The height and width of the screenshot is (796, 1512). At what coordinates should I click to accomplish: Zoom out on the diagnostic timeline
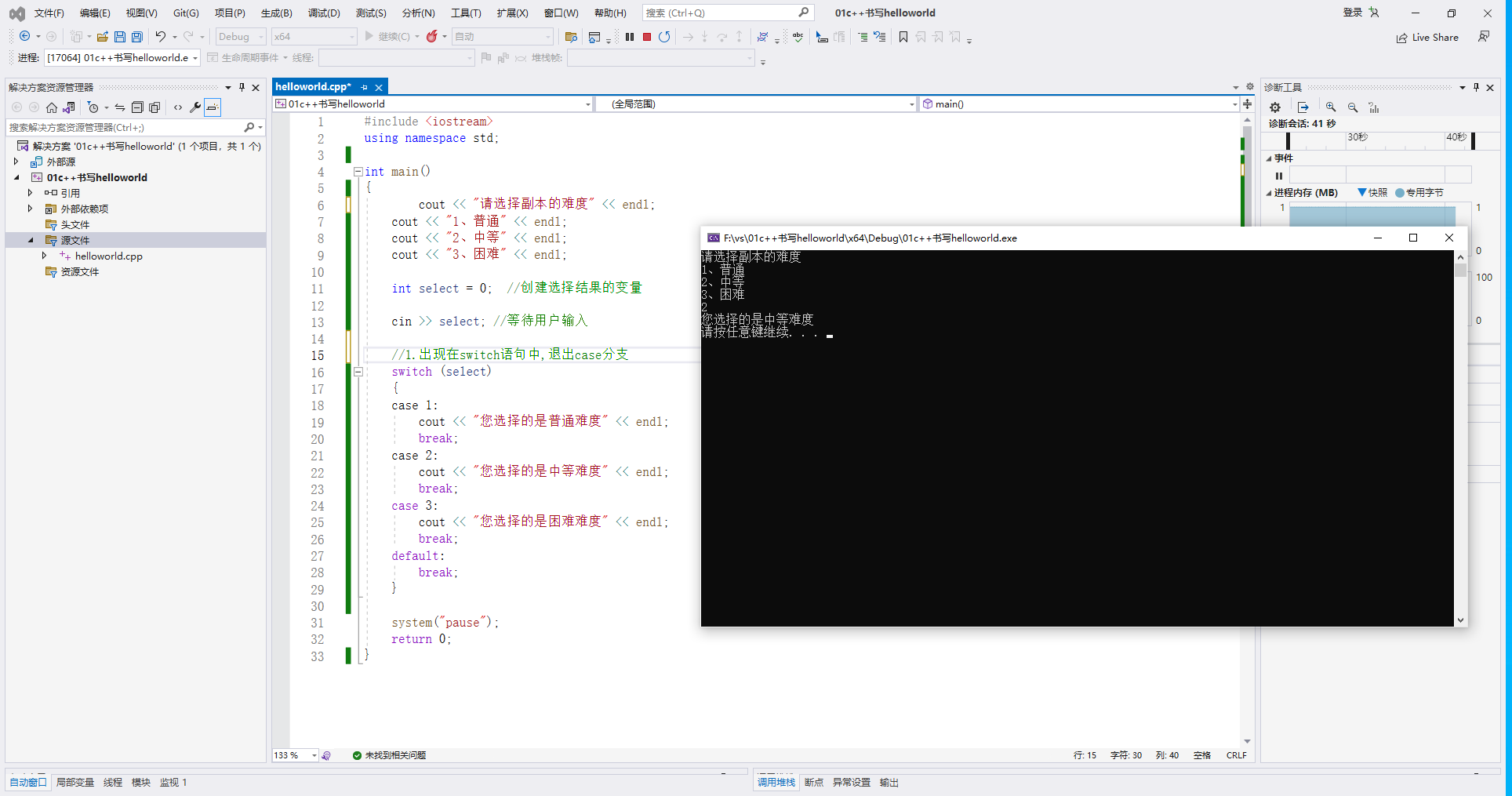coord(1353,107)
